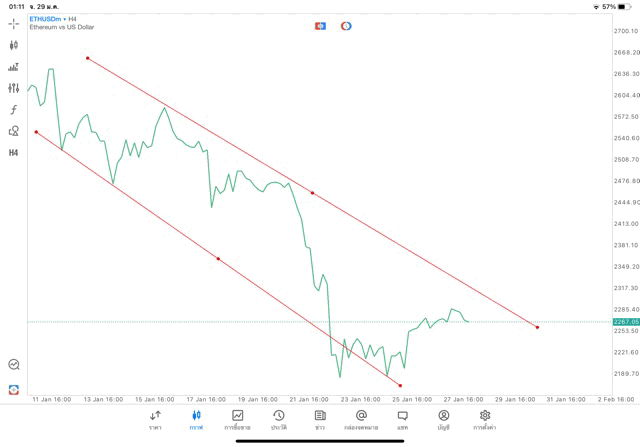Viewport: 640px width, 447px height.
Task: Open the chart search icon at lower left
Action: pyautogui.click(x=14, y=365)
